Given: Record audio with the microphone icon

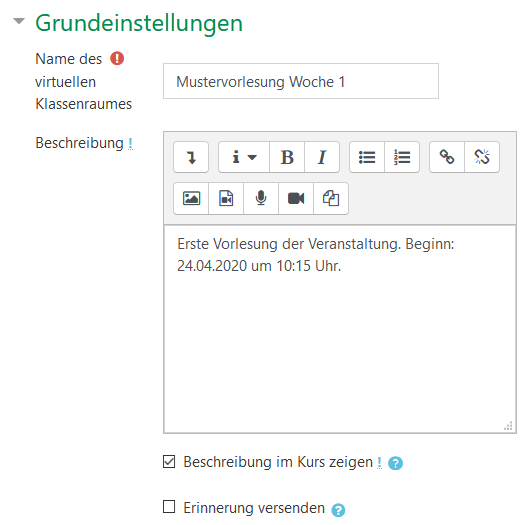Looking at the screenshot, I should click(x=261, y=198).
